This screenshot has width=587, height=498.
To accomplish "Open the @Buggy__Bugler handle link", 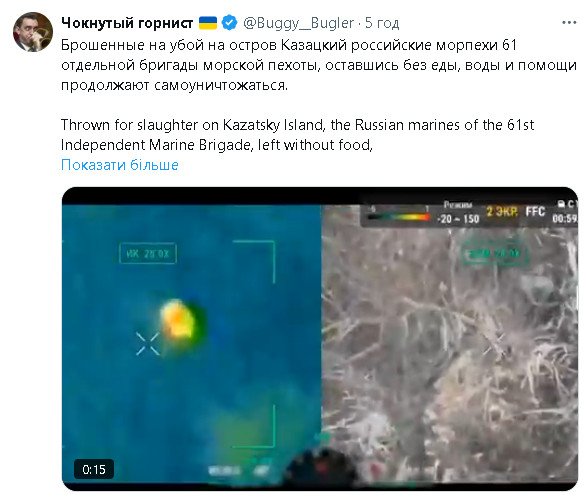I will tap(298, 23).
